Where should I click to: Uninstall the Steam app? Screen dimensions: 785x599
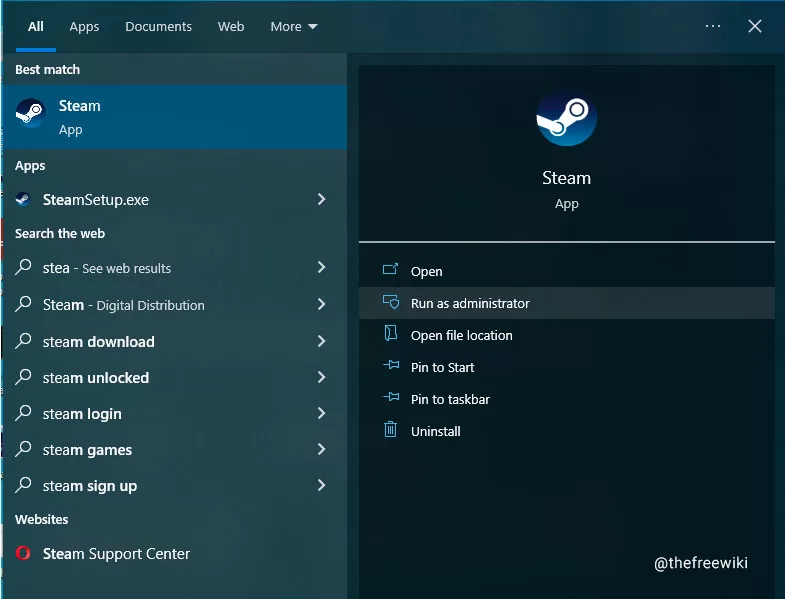(567, 431)
